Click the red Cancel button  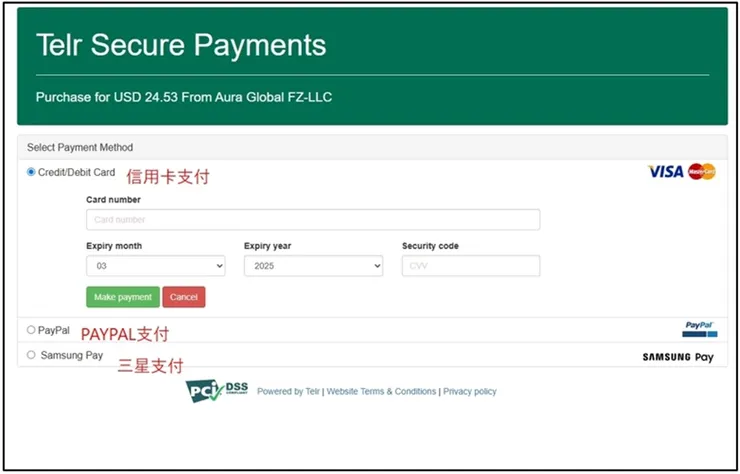click(184, 297)
